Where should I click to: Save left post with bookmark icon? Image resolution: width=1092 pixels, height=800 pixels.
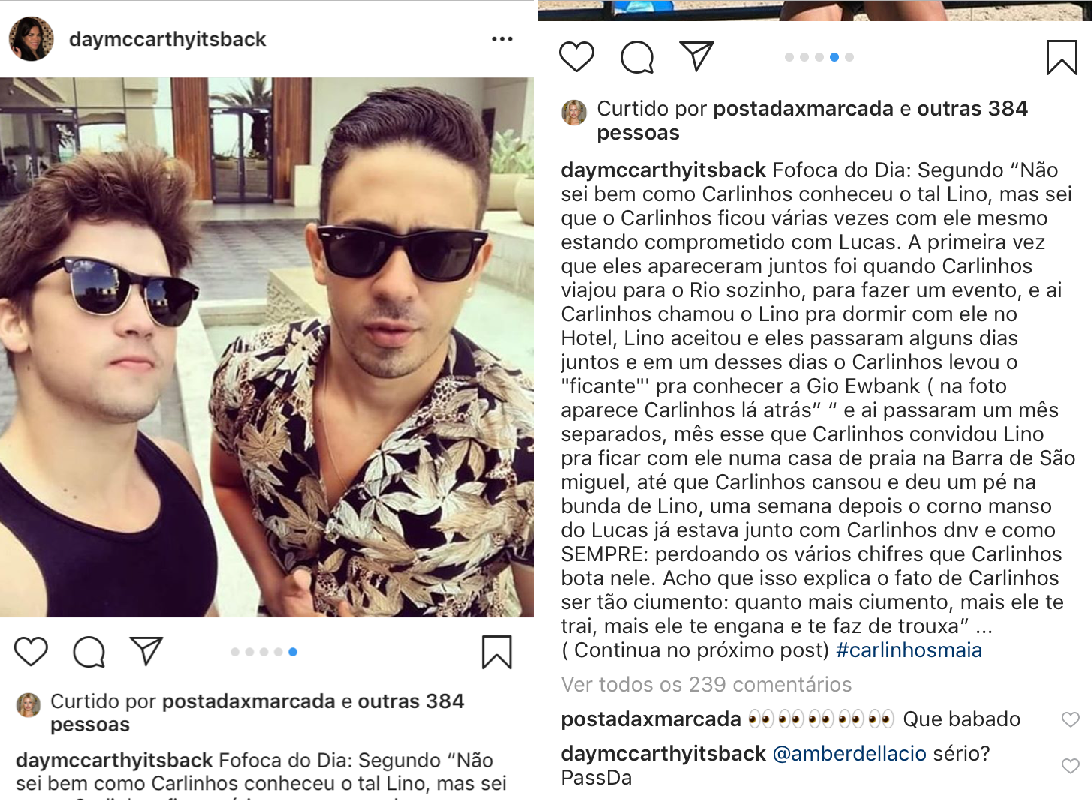tap(497, 652)
